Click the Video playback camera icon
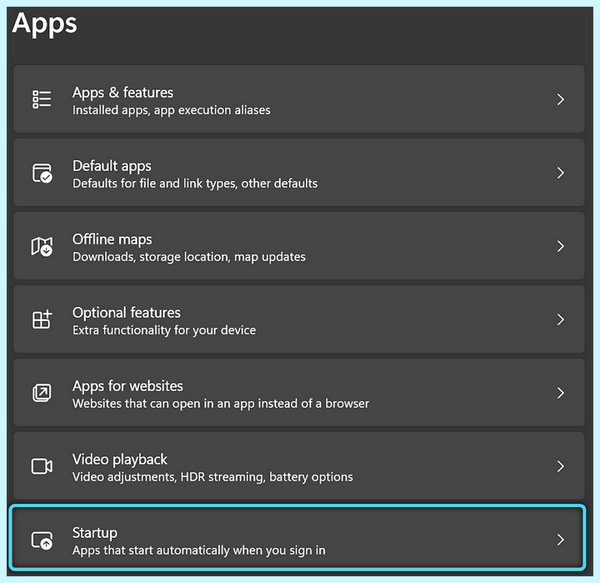This screenshot has width=600, height=583. [42, 466]
